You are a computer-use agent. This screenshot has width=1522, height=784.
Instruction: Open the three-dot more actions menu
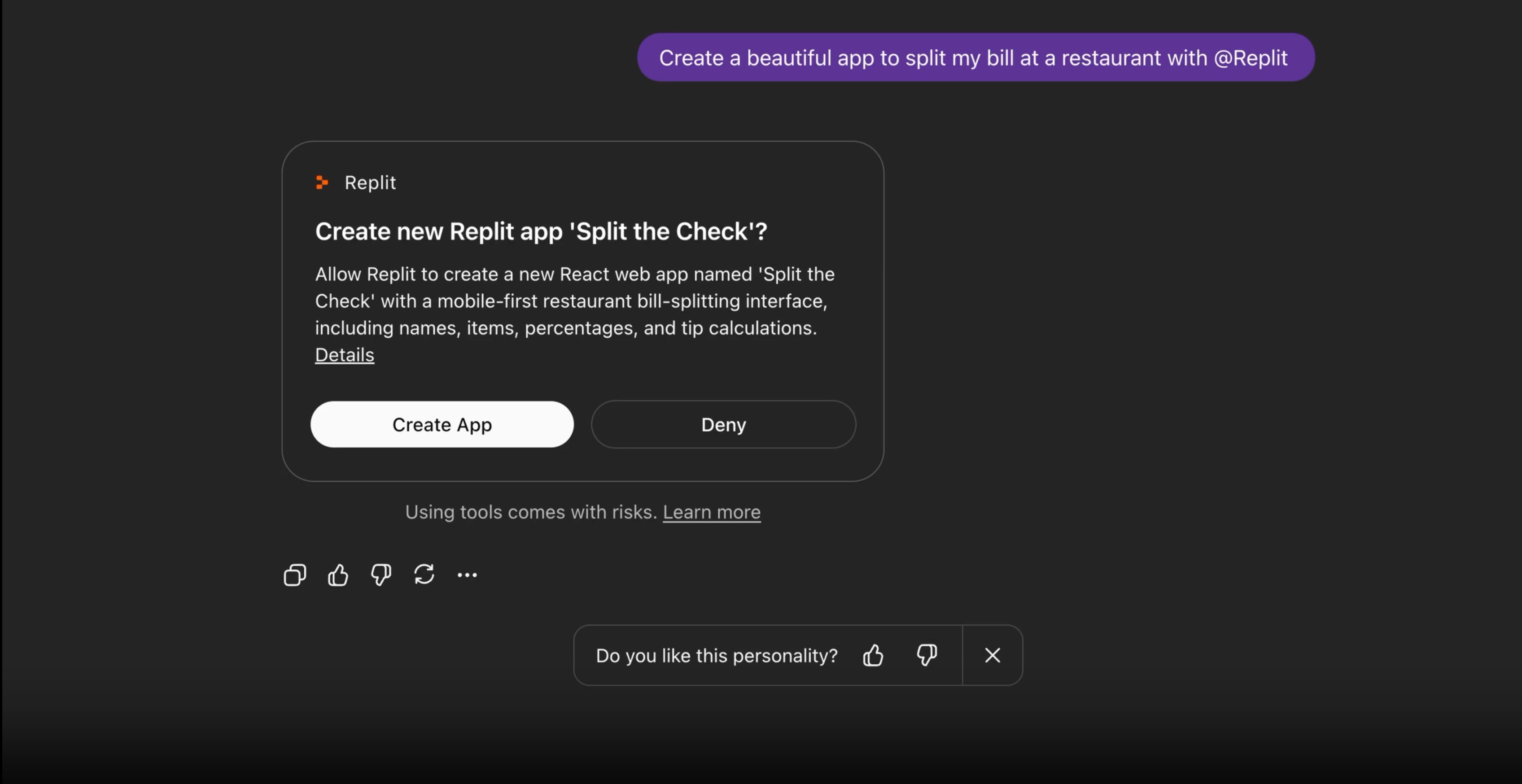pos(467,574)
